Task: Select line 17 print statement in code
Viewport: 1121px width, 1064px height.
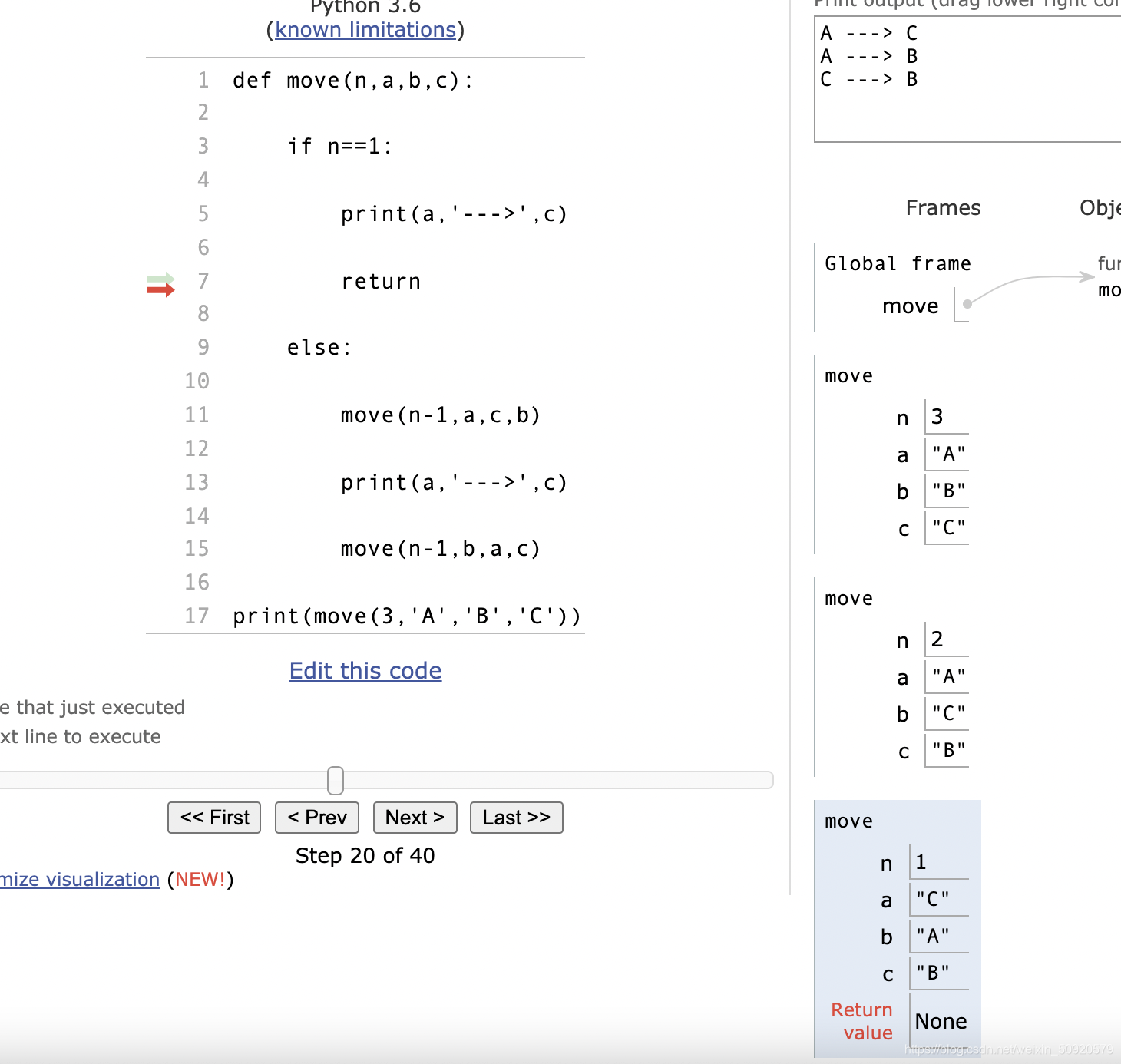Action: [407, 615]
